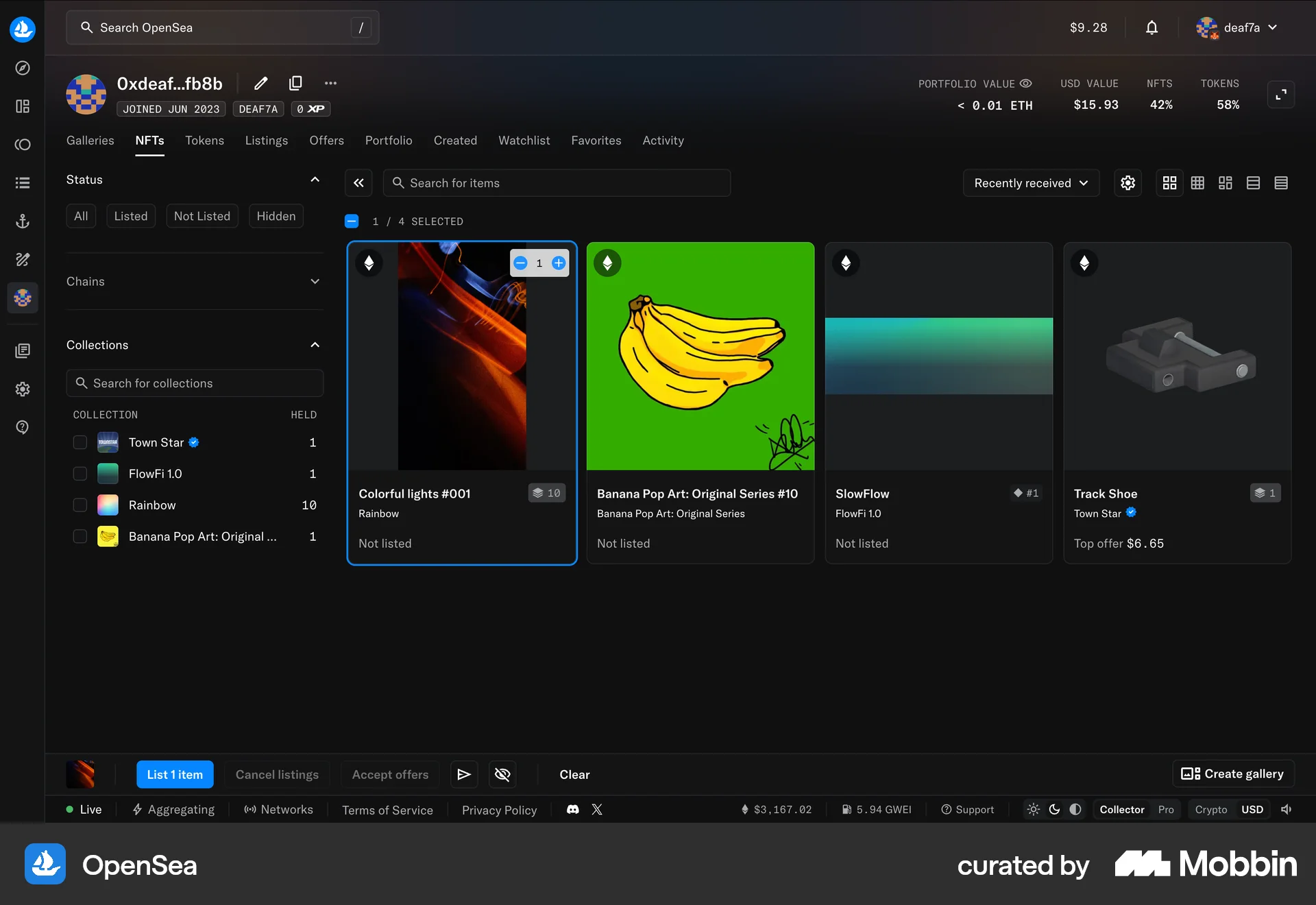Expand the Chains filter section
1316x905 pixels.
click(x=315, y=282)
